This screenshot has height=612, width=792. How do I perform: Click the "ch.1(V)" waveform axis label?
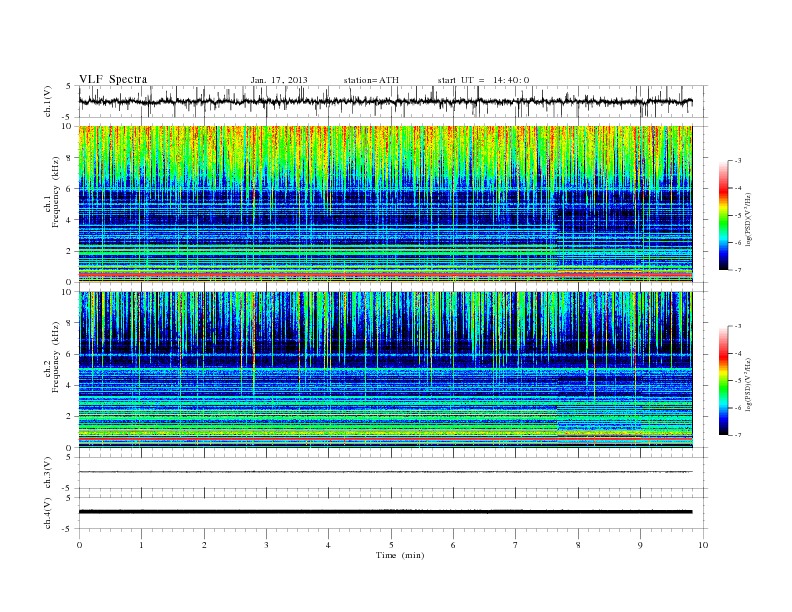click(x=48, y=100)
